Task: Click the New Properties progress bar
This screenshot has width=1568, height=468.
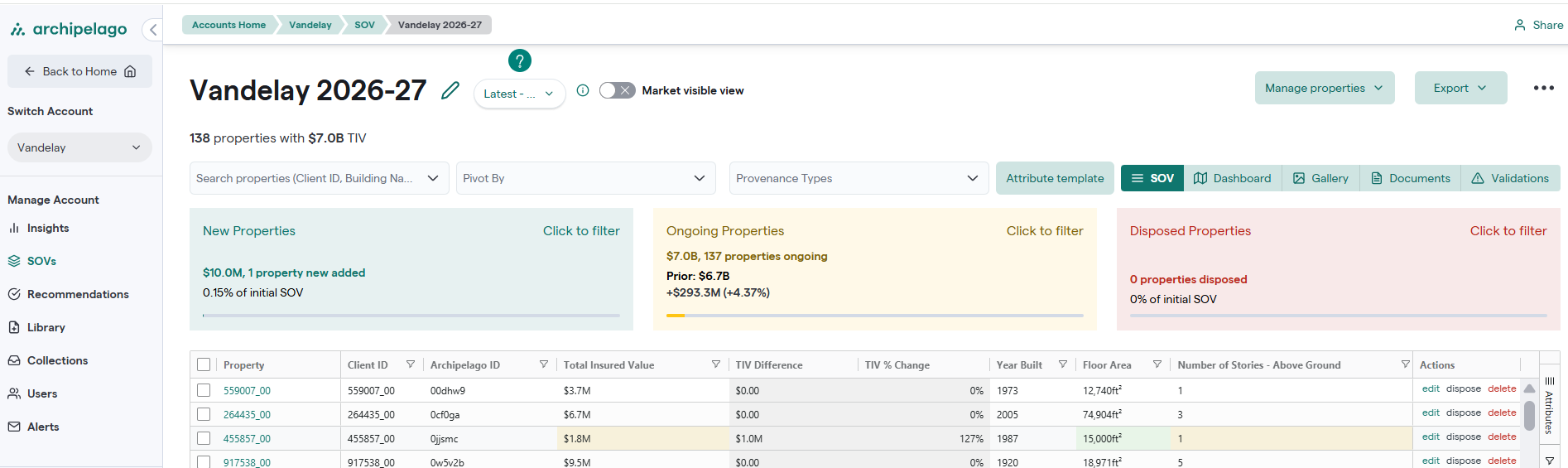Action: coord(411,316)
